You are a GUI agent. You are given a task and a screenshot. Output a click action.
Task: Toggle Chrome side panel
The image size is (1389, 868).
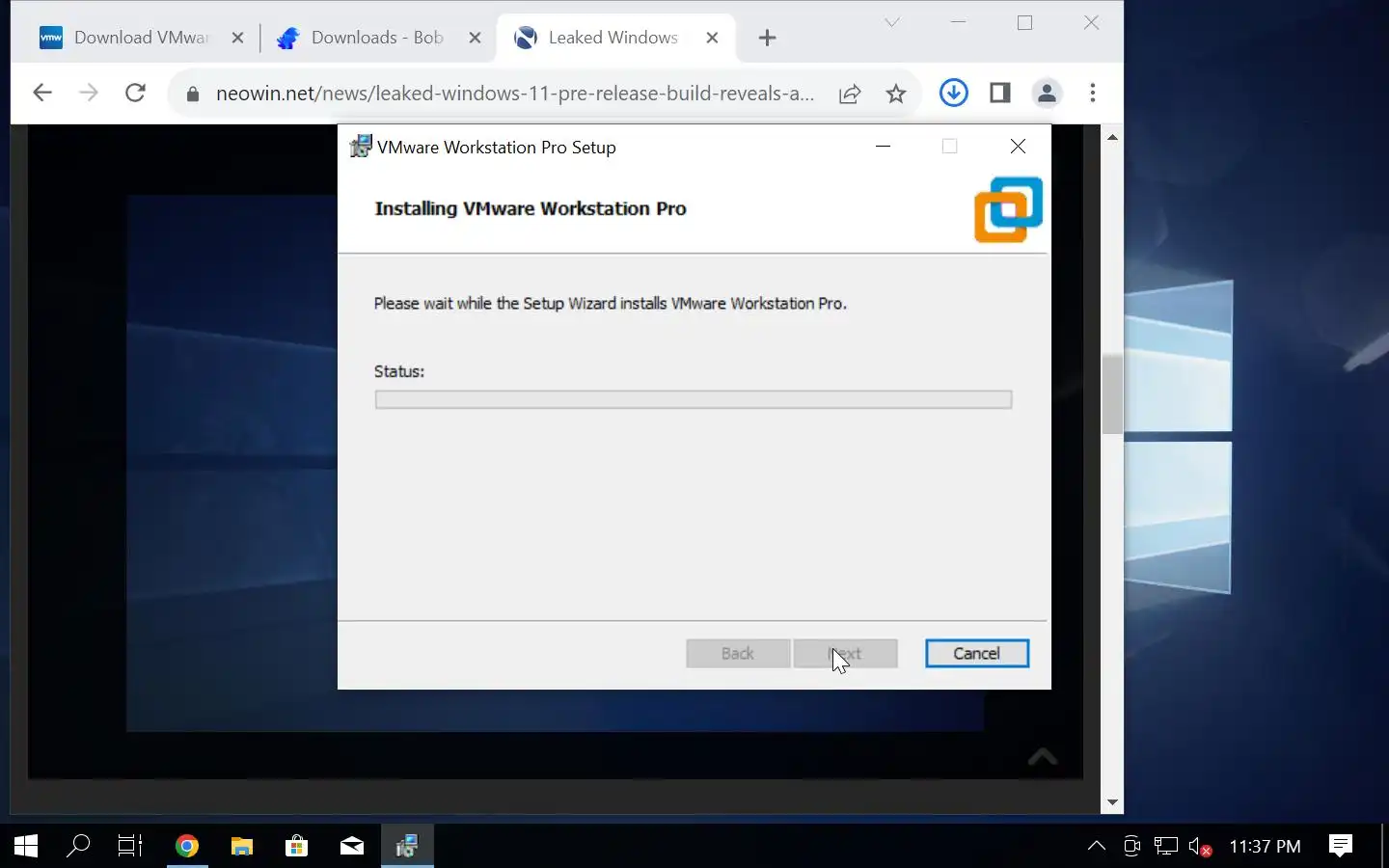point(1000,93)
